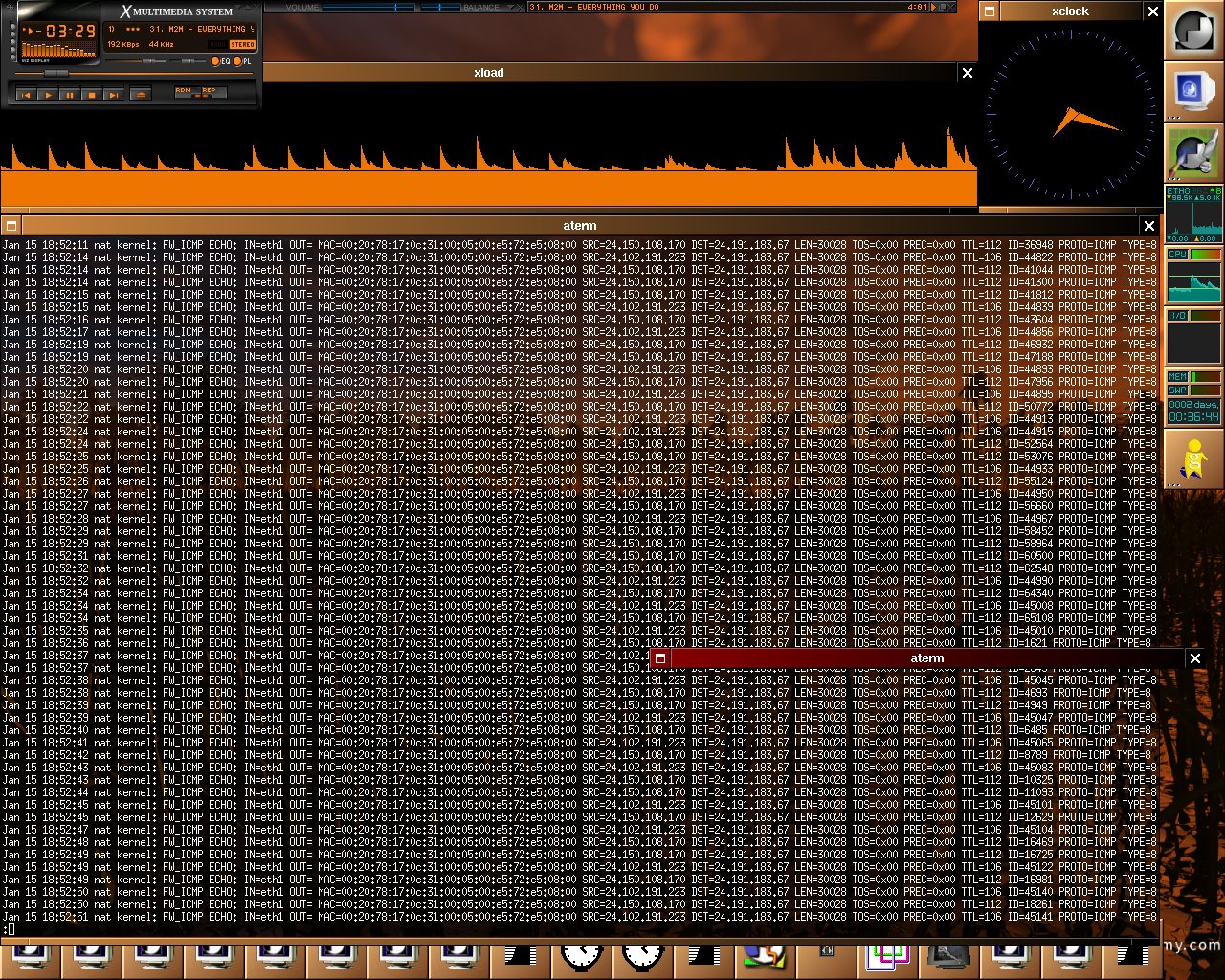Open Window Maker preferences dock icon
Image resolution: width=1225 pixels, height=980 pixels.
point(1193,153)
